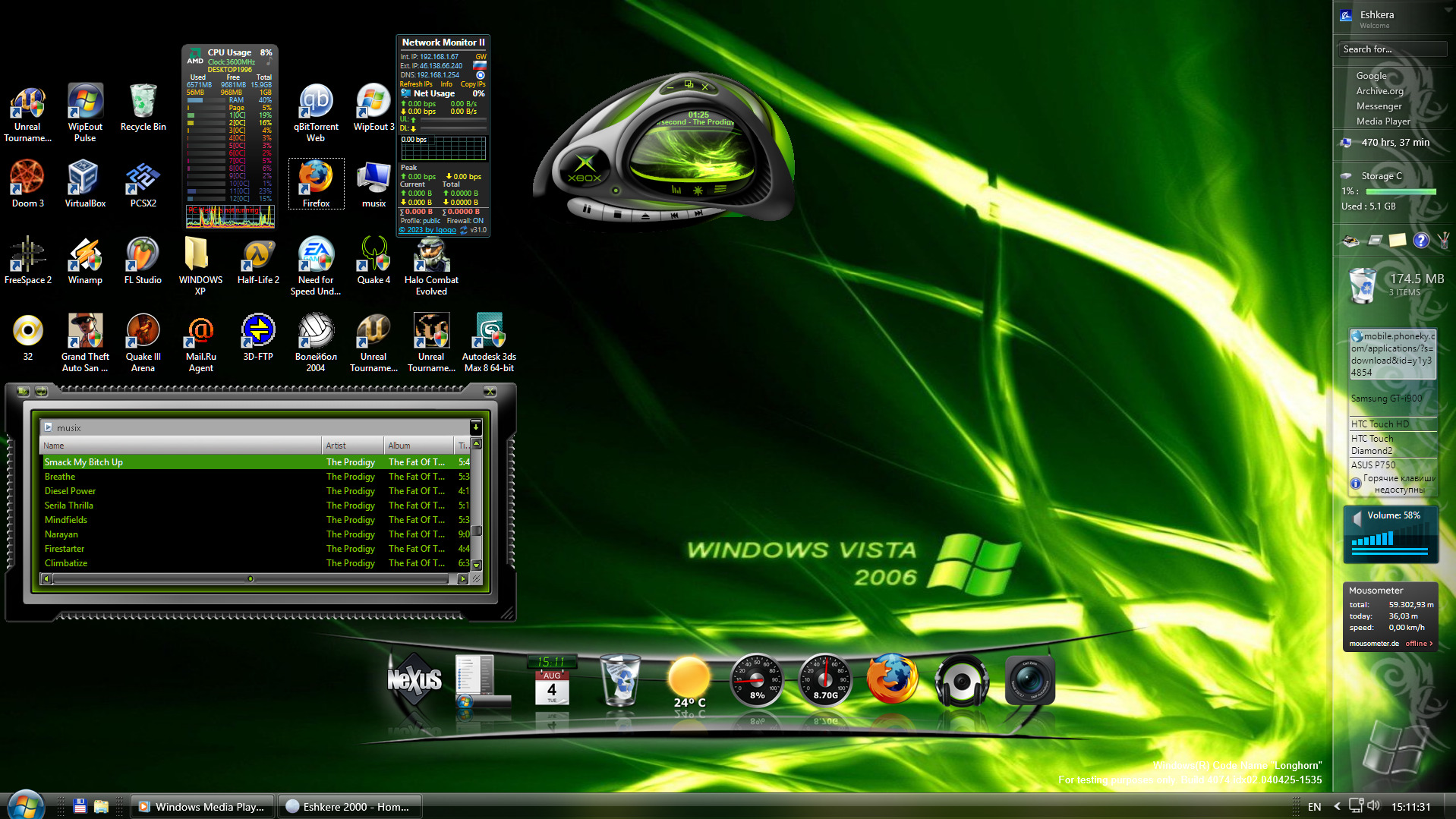This screenshot has width=1456, height=819.
Task: Show hidden system tray icons
Action: pos(1337,807)
